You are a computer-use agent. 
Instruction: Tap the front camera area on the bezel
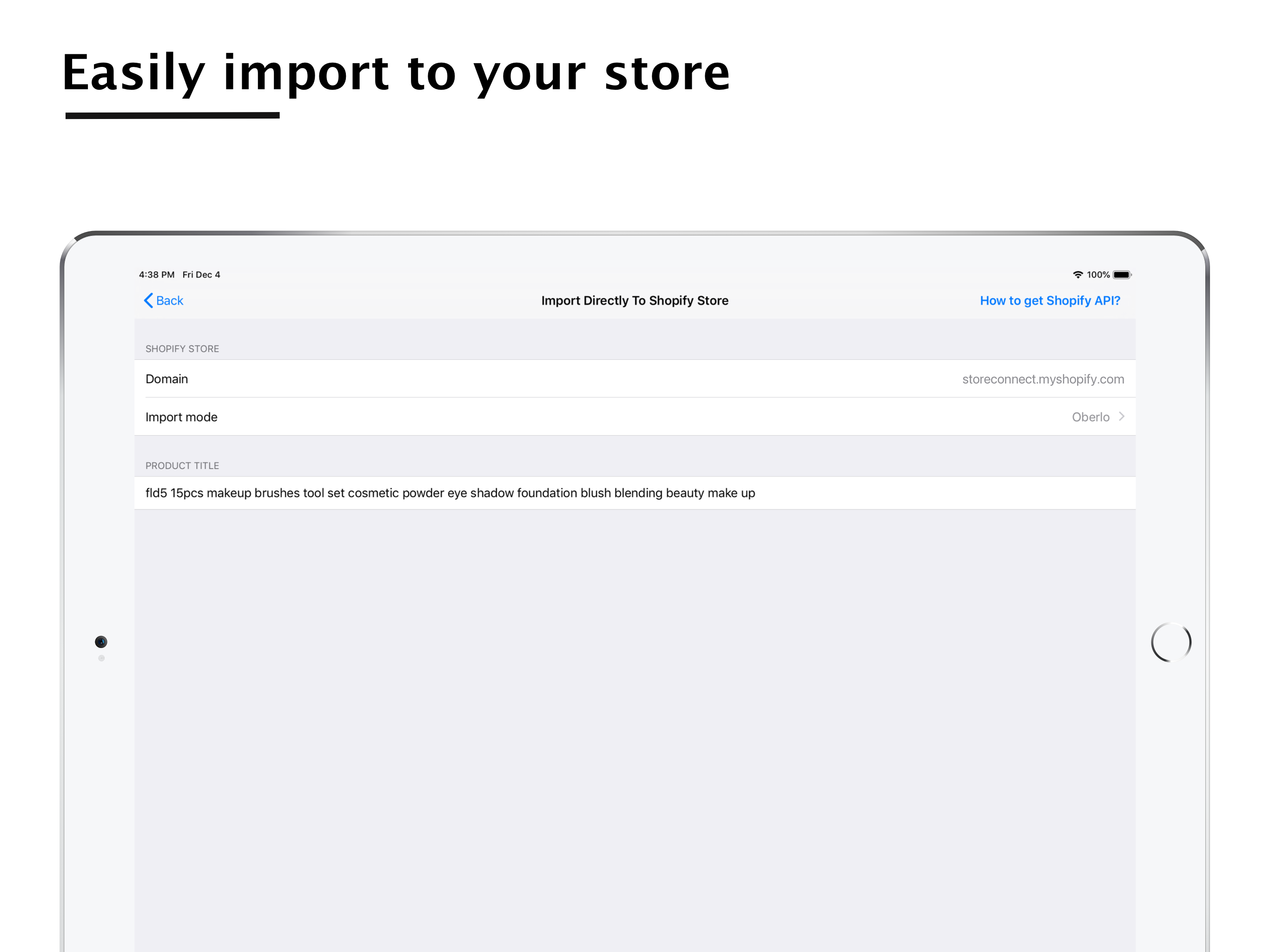click(x=101, y=642)
